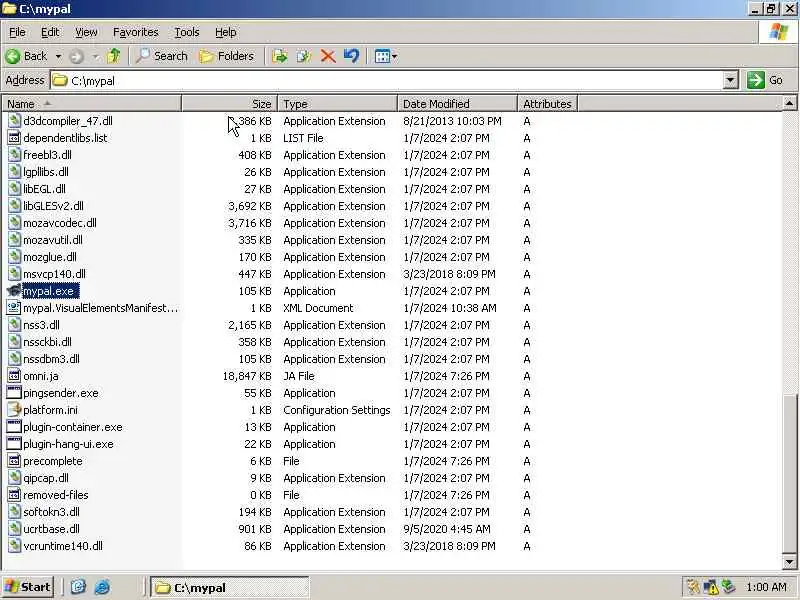Image resolution: width=800 pixels, height=600 pixels.
Task: Click the Forward arrow icon
Action: [x=77, y=56]
